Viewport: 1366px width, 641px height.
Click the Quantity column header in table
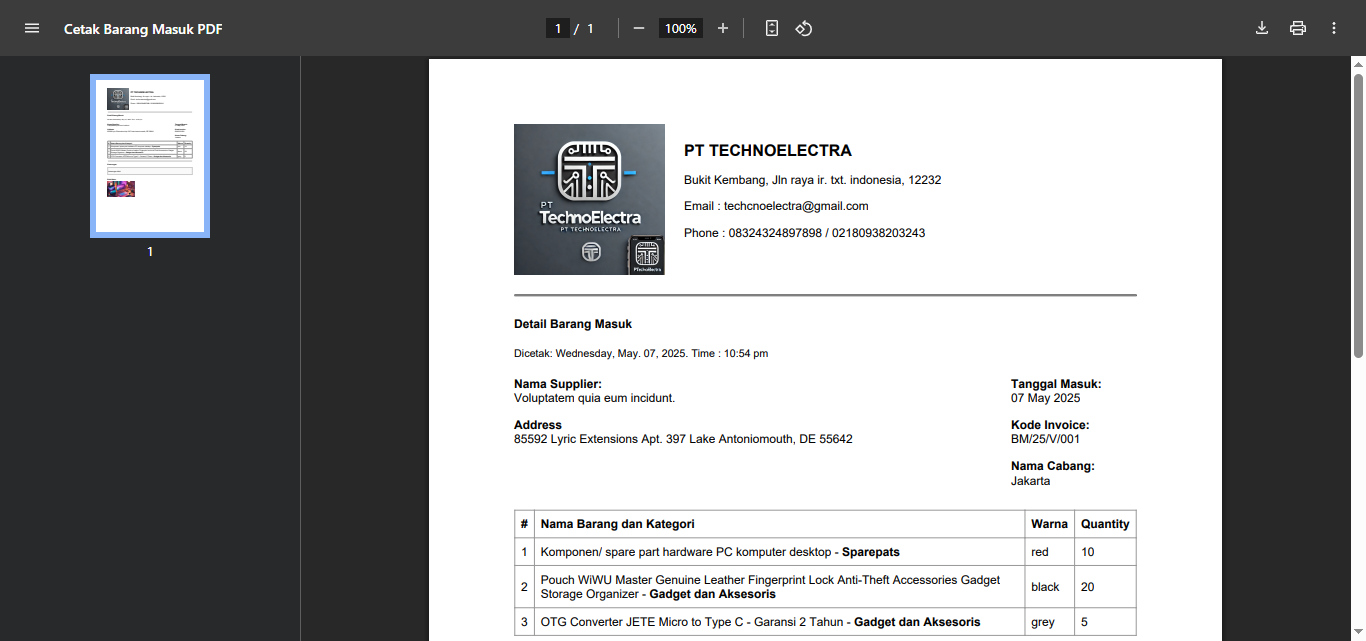pyautogui.click(x=1105, y=524)
